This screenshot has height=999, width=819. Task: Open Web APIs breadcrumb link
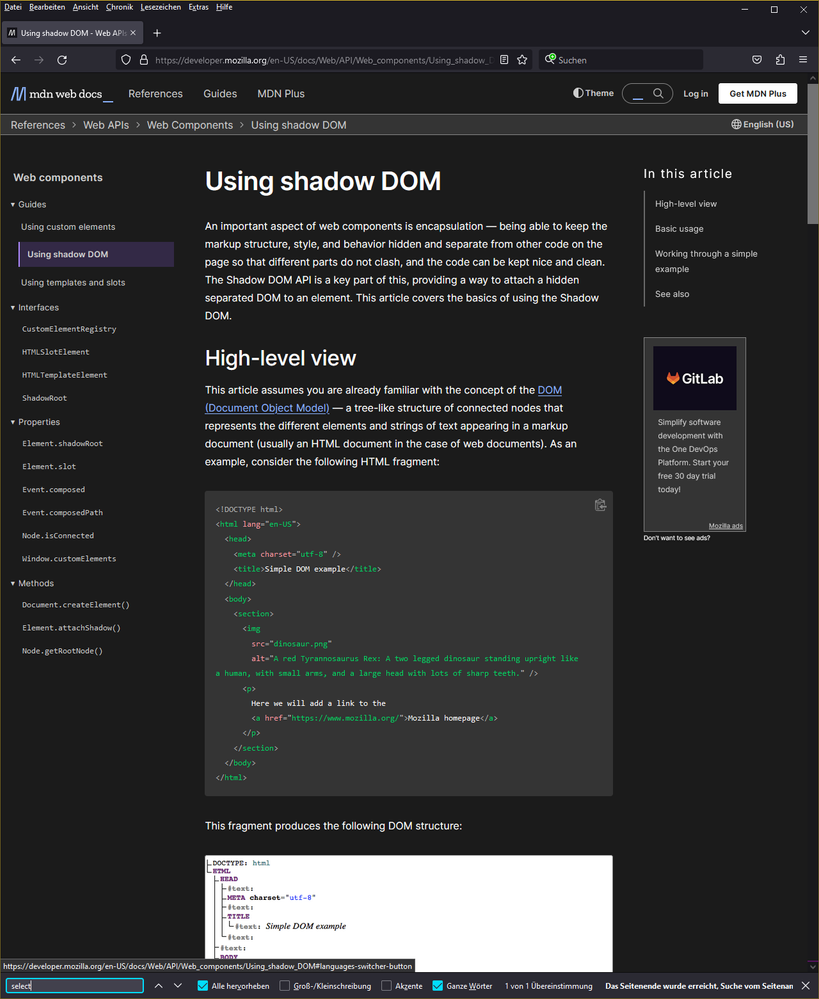[106, 125]
